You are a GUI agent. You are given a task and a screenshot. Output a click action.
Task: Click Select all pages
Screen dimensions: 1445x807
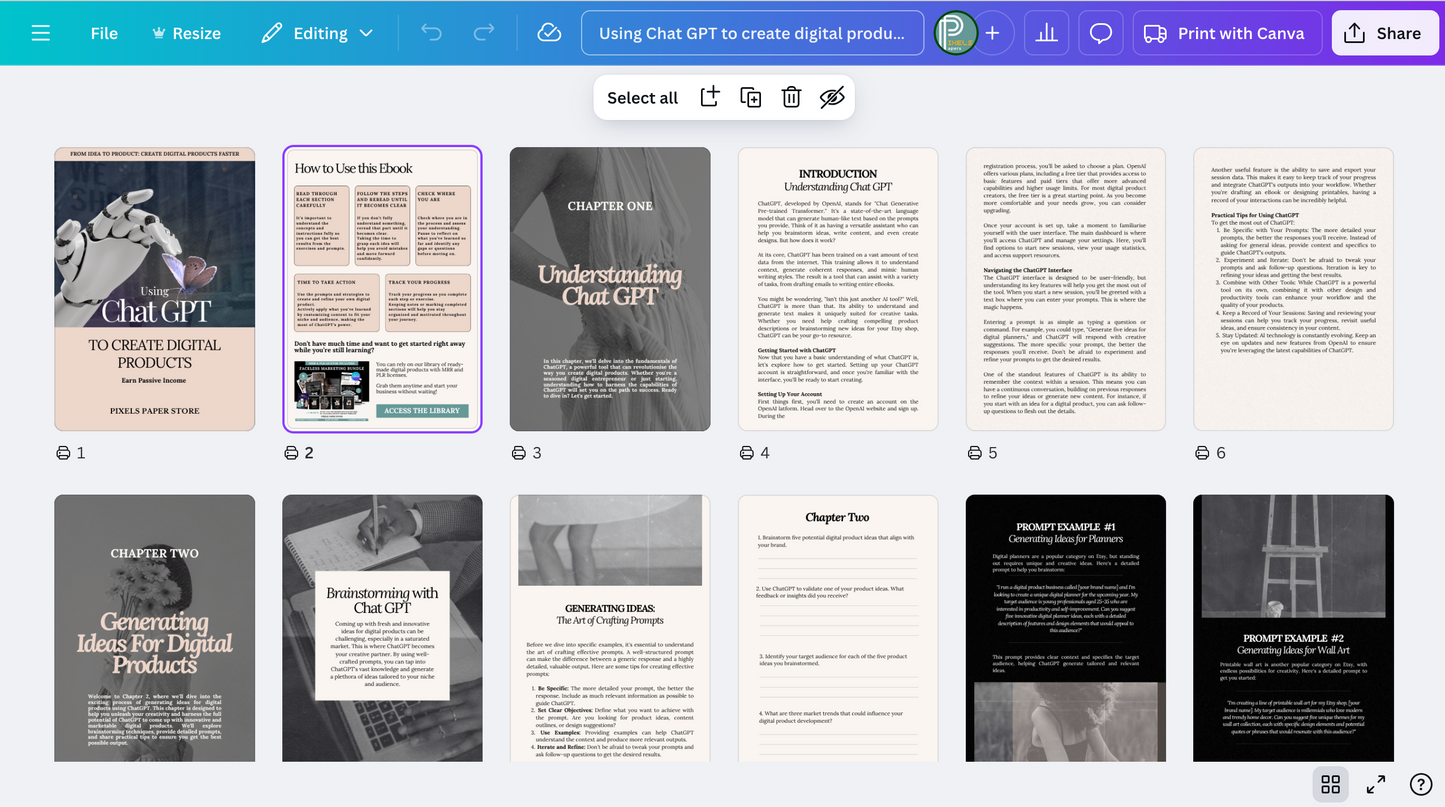click(x=642, y=97)
